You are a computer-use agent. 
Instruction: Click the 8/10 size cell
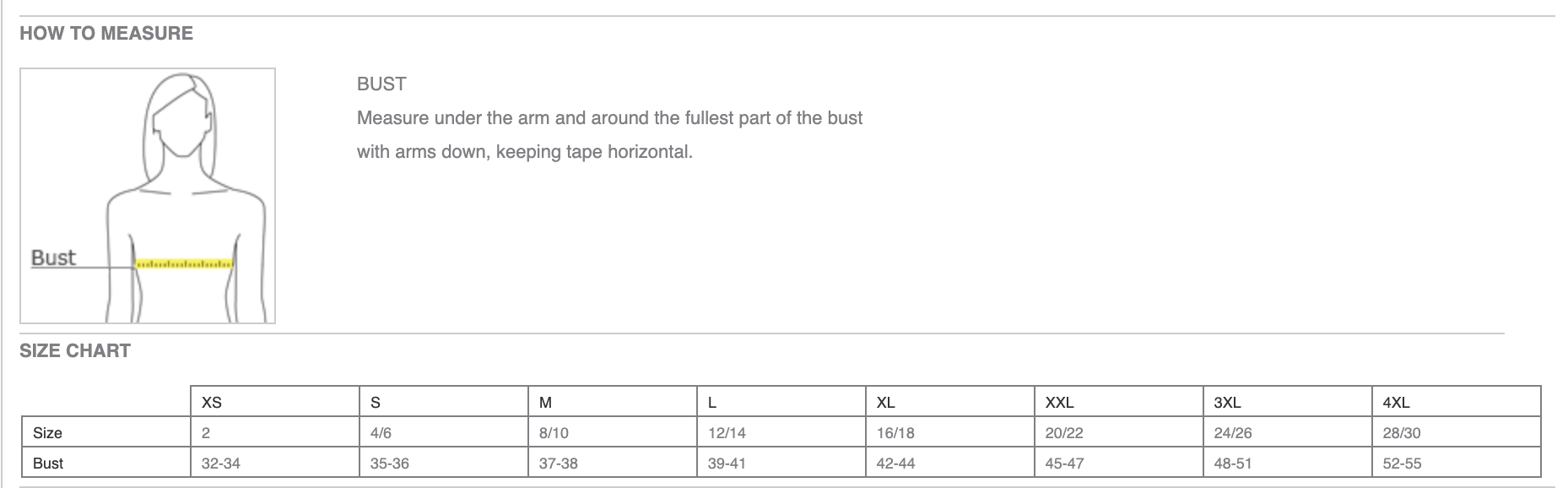click(x=613, y=432)
